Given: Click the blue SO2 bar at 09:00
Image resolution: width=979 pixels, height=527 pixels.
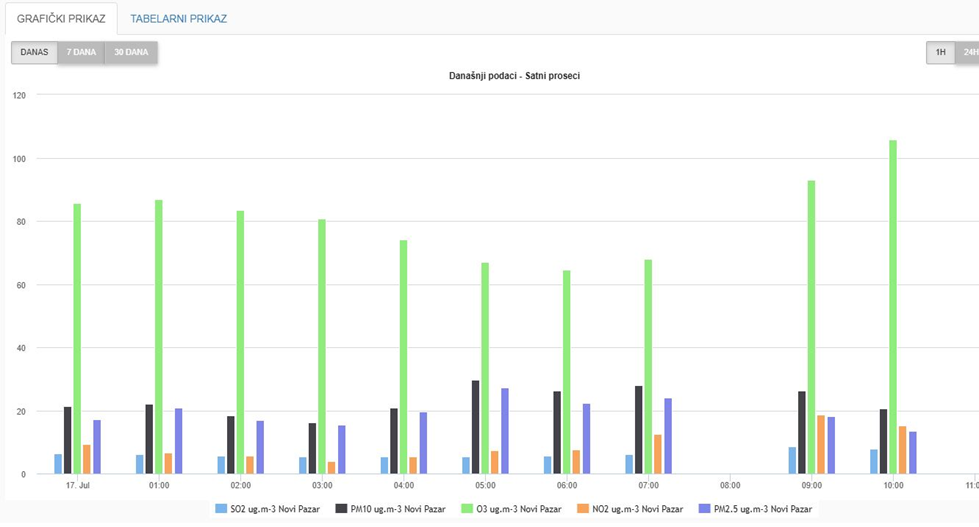Looking at the screenshot, I should tap(792, 461).
